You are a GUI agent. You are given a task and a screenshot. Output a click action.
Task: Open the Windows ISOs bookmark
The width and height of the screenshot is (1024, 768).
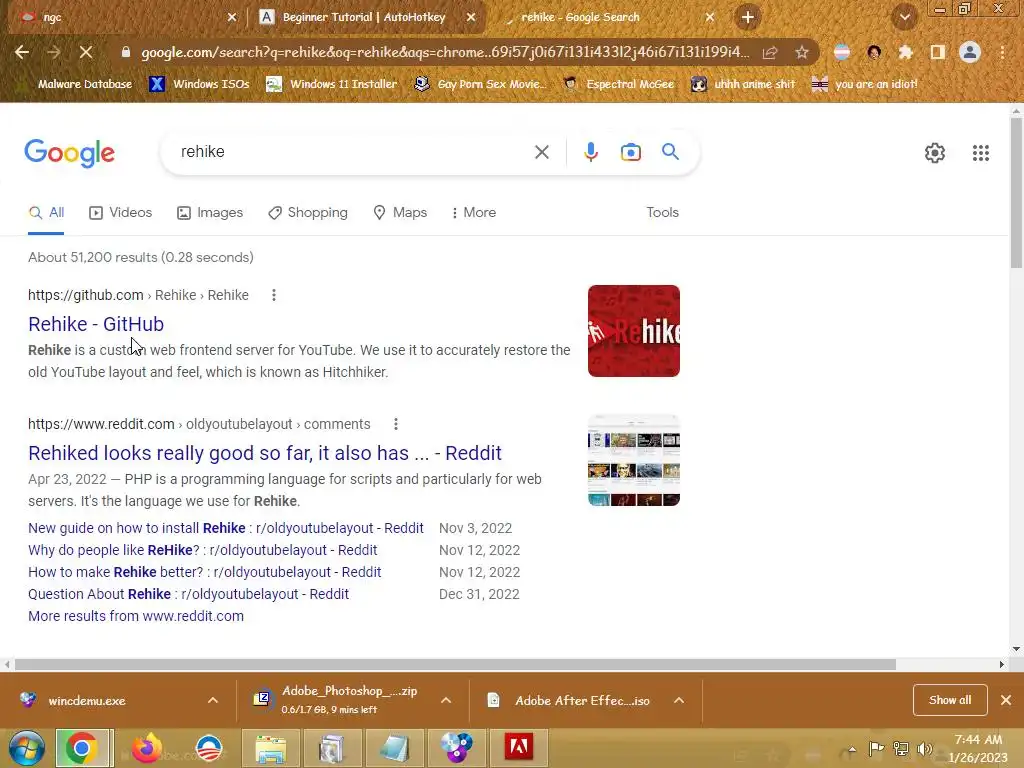[x=200, y=84]
